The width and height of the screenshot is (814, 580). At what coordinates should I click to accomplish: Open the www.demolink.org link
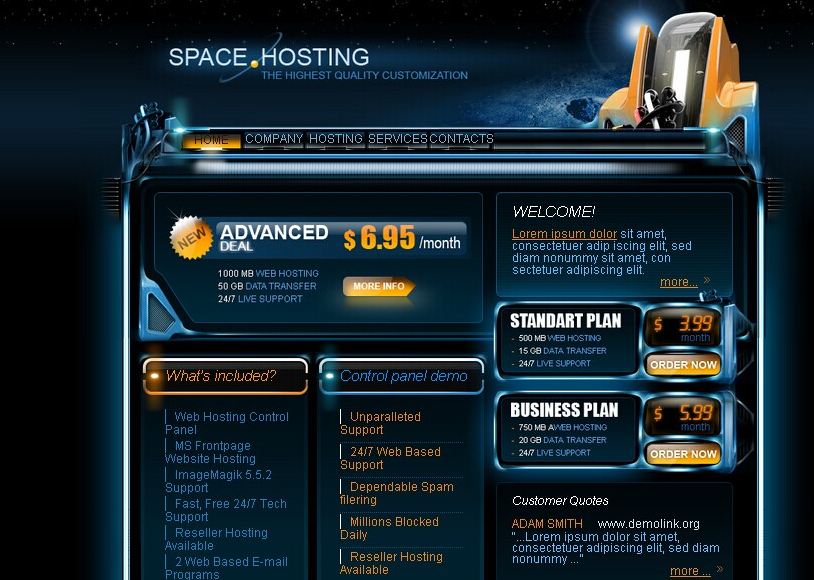pyautogui.click(x=648, y=524)
